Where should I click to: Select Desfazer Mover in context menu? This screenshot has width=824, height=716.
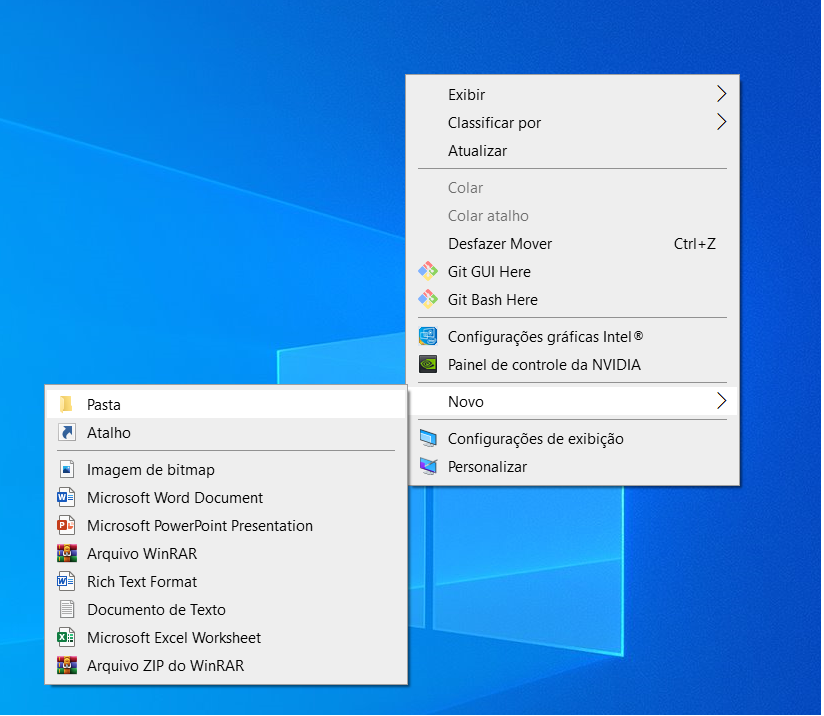click(572, 244)
